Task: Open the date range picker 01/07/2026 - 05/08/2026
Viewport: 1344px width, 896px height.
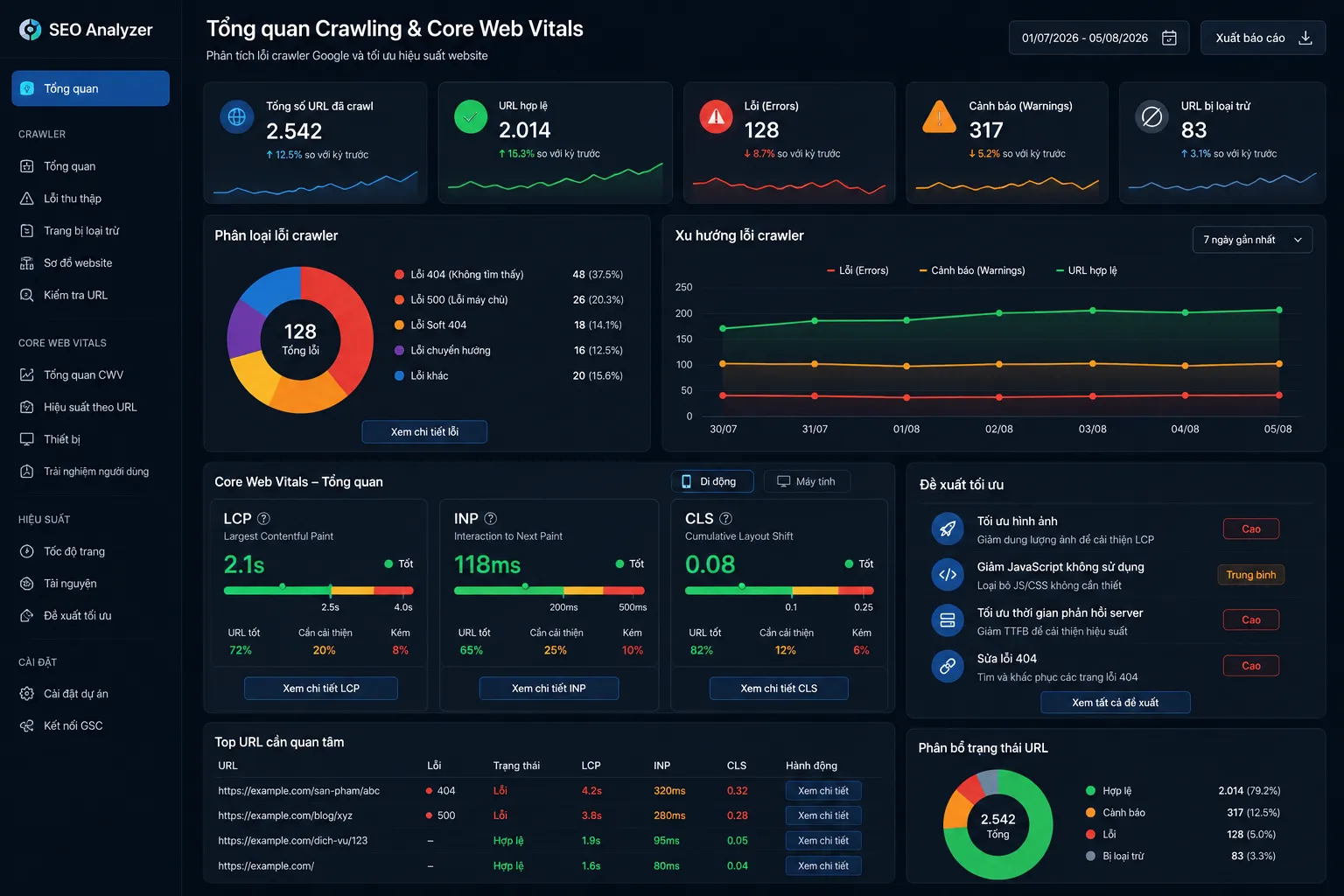Action: [x=1099, y=38]
